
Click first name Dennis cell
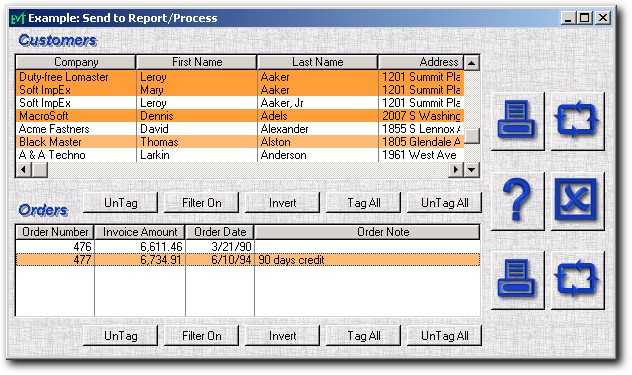pos(197,116)
